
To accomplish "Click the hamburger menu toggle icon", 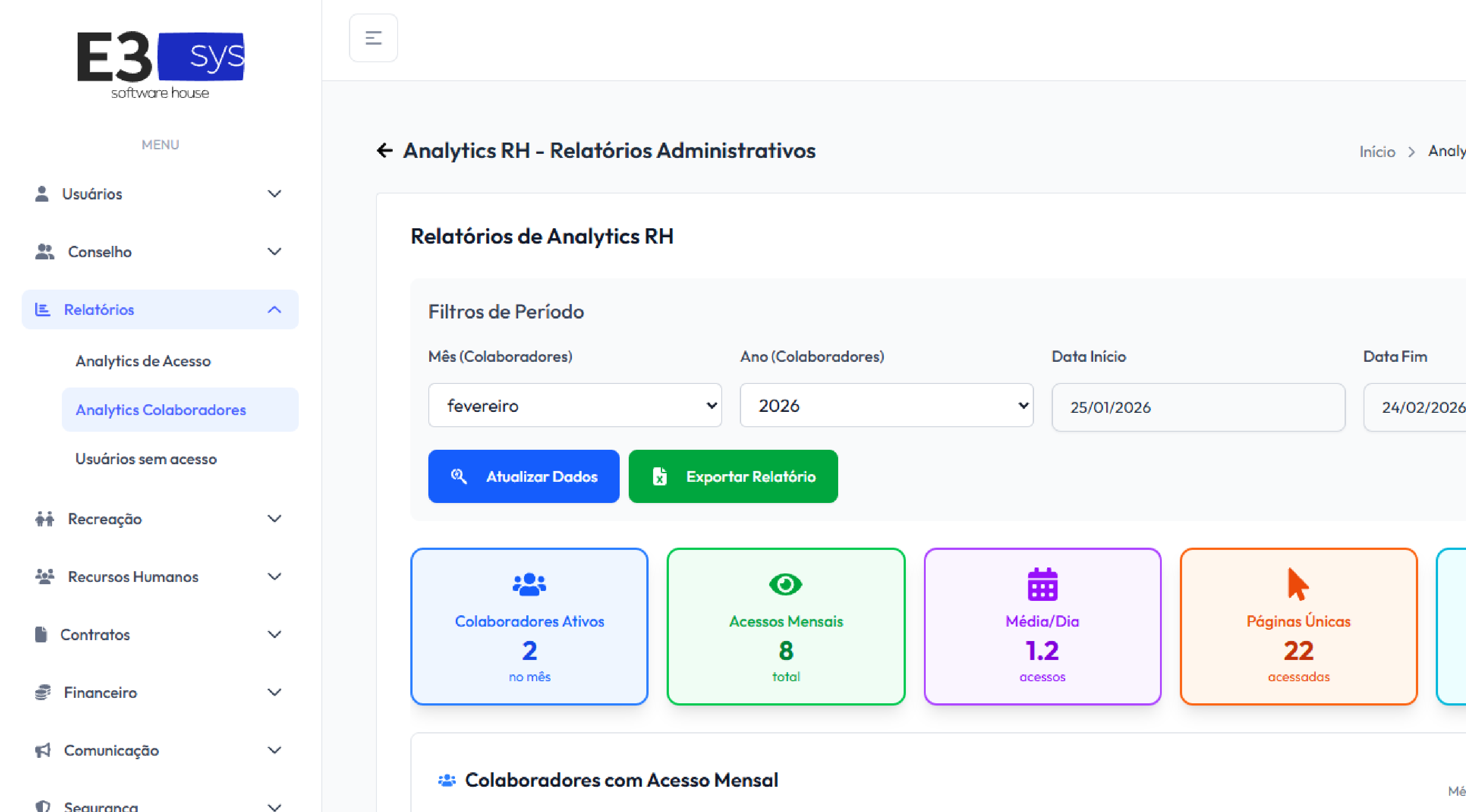I will [373, 38].
